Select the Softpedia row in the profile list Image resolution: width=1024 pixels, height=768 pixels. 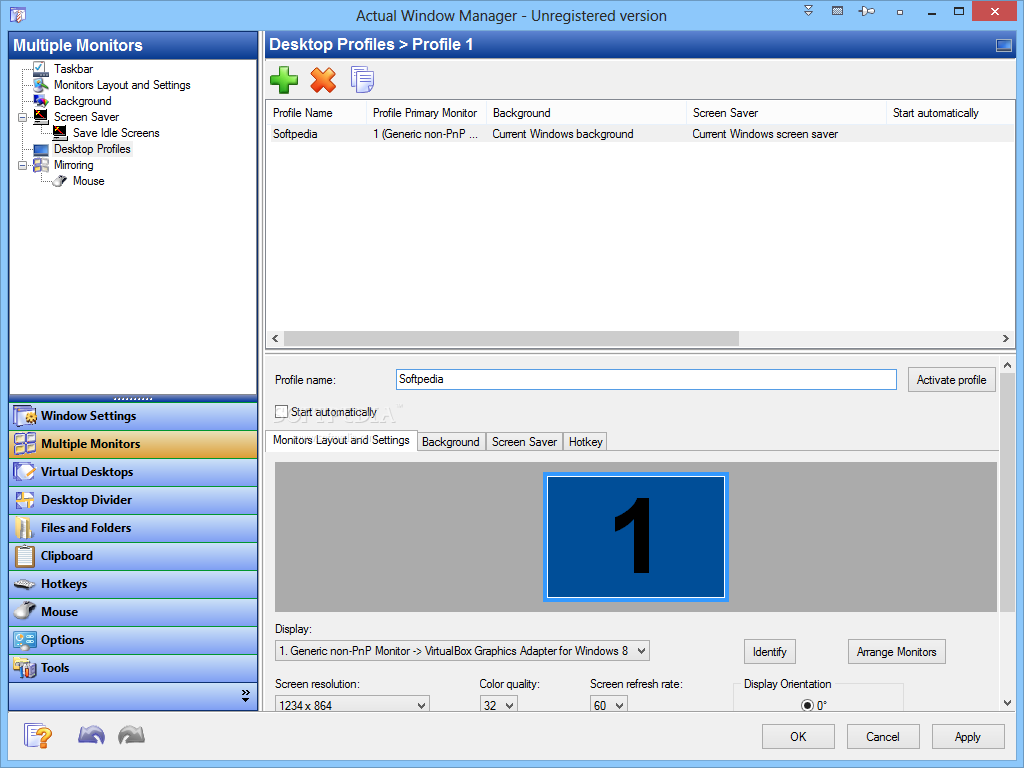point(640,134)
